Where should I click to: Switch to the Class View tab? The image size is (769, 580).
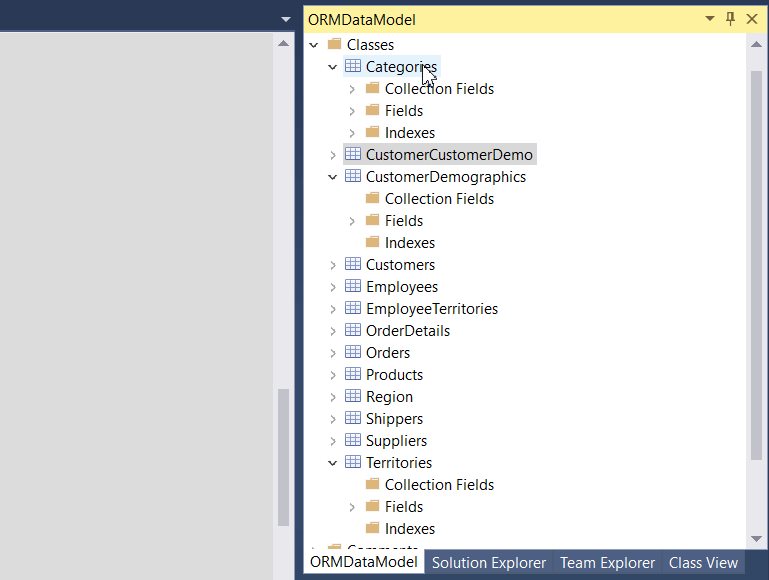click(703, 562)
